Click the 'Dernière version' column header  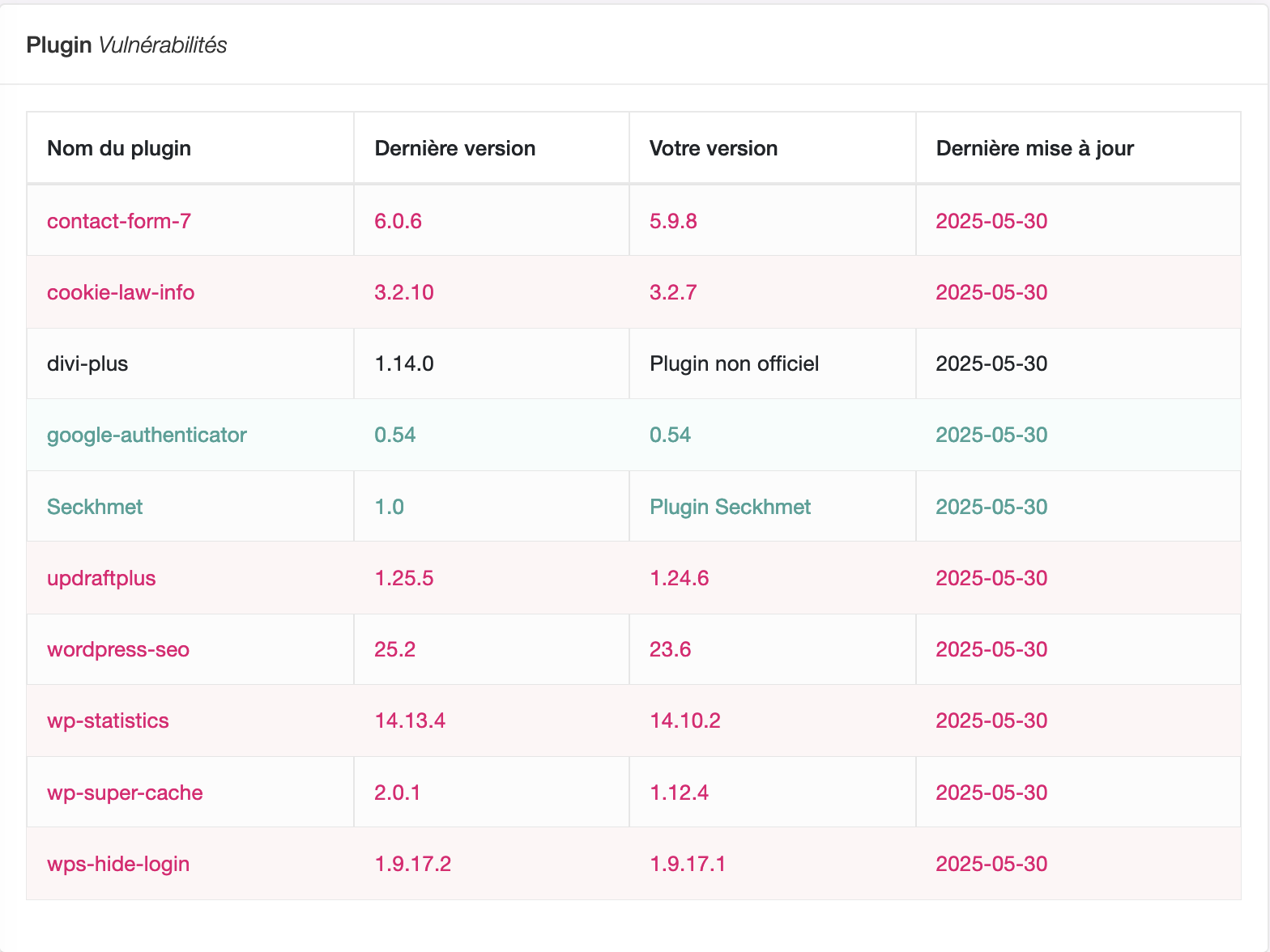[454, 148]
